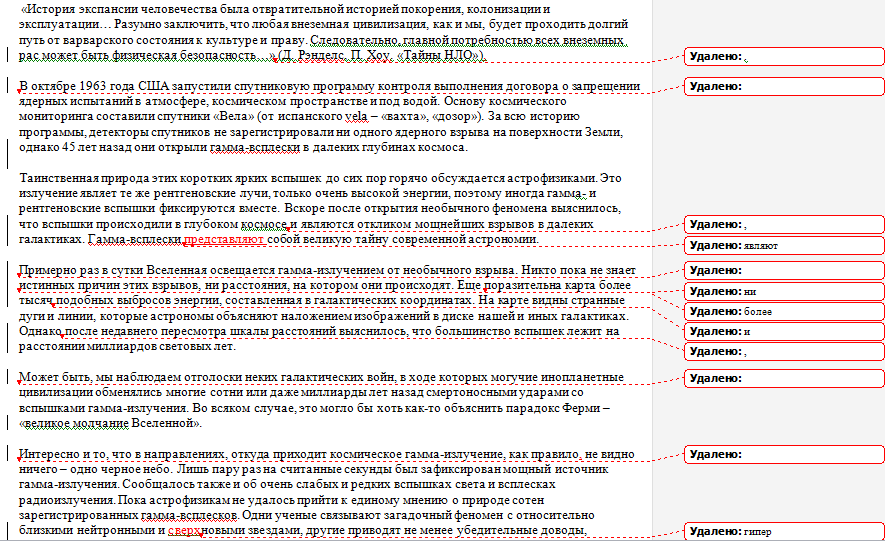Click the inserted red prefix 'сверх'
The image size is (885, 541).
click(x=184, y=530)
